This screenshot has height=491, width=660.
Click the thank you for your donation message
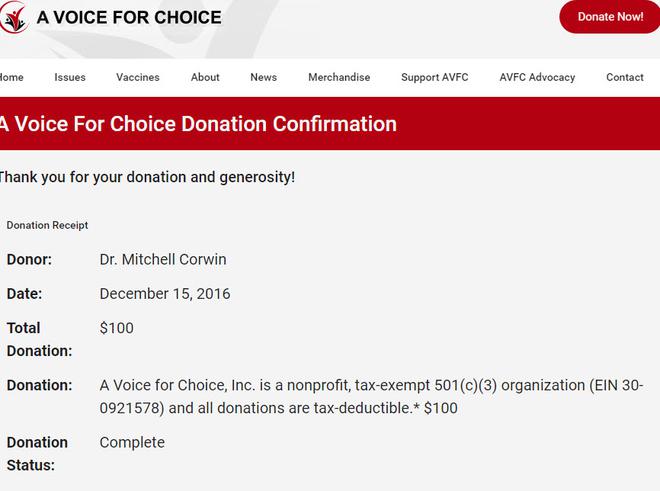coord(147,177)
